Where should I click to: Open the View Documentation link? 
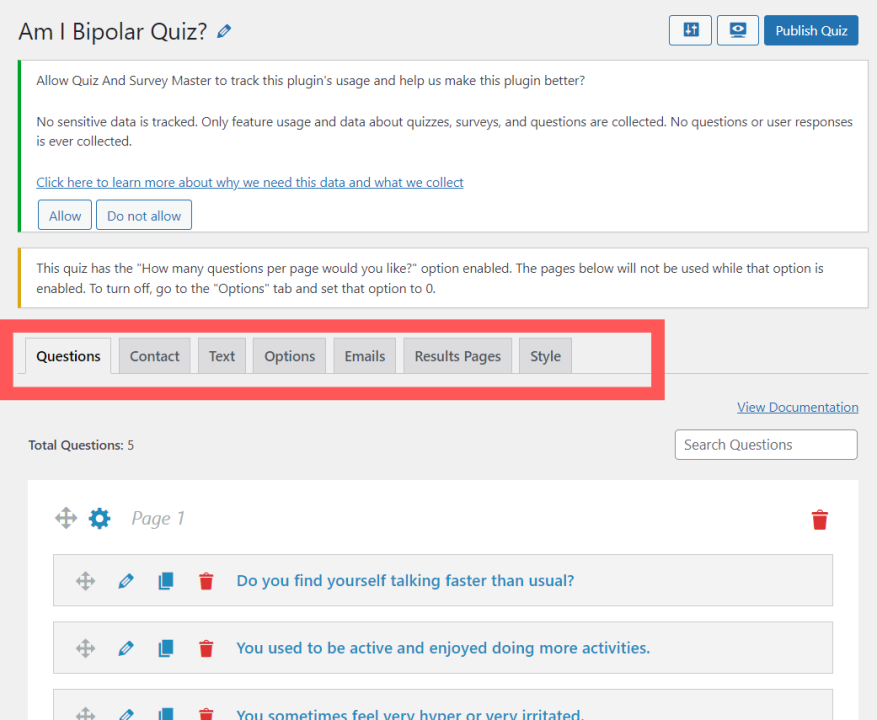tap(797, 407)
